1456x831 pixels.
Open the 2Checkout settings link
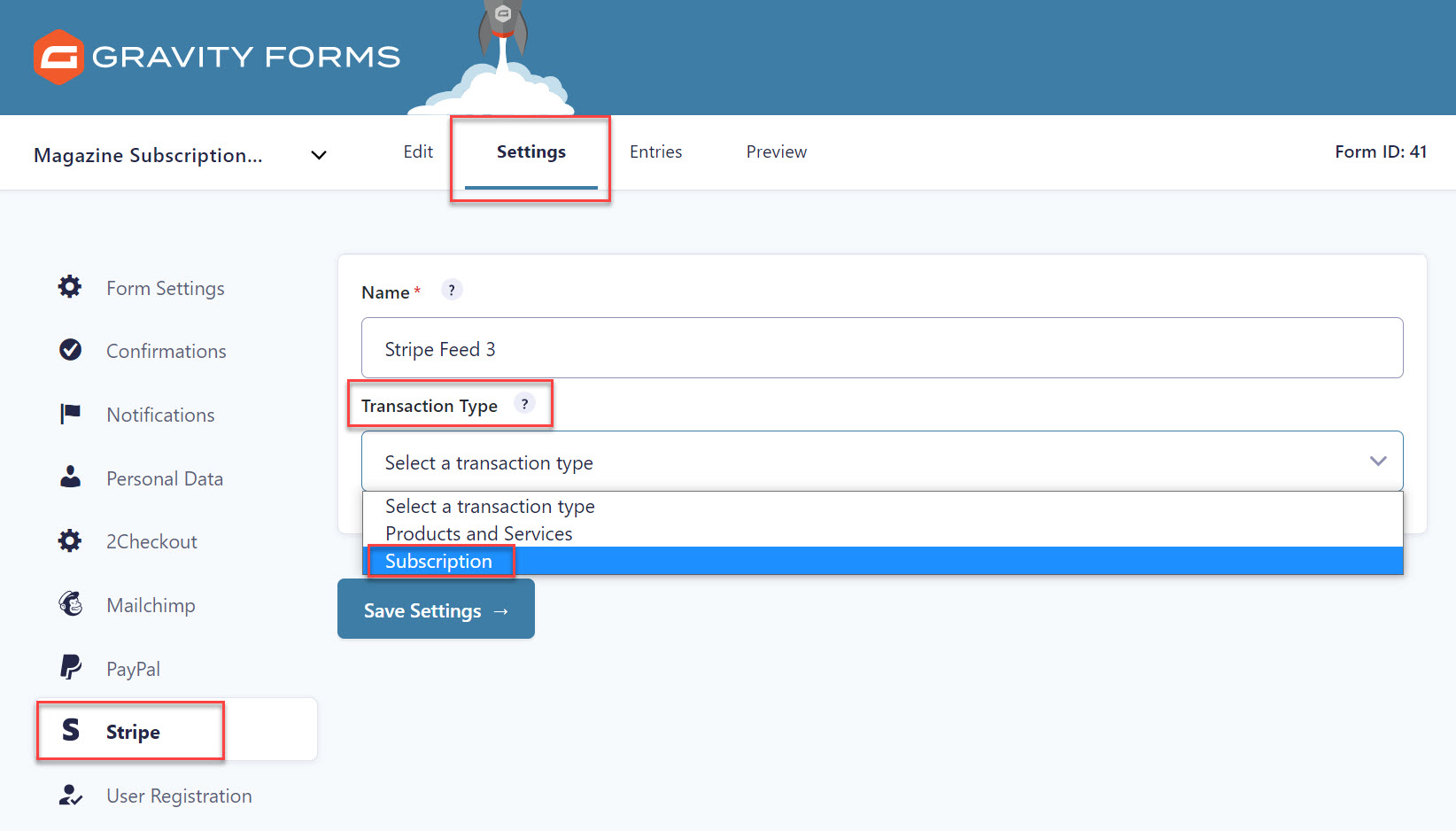(x=151, y=541)
